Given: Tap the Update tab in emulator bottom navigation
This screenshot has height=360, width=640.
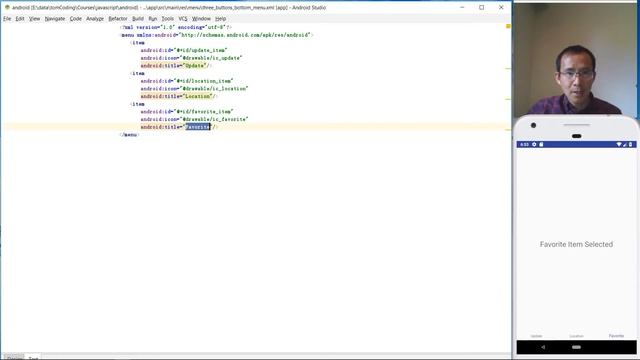Looking at the screenshot, I should pos(536,336).
